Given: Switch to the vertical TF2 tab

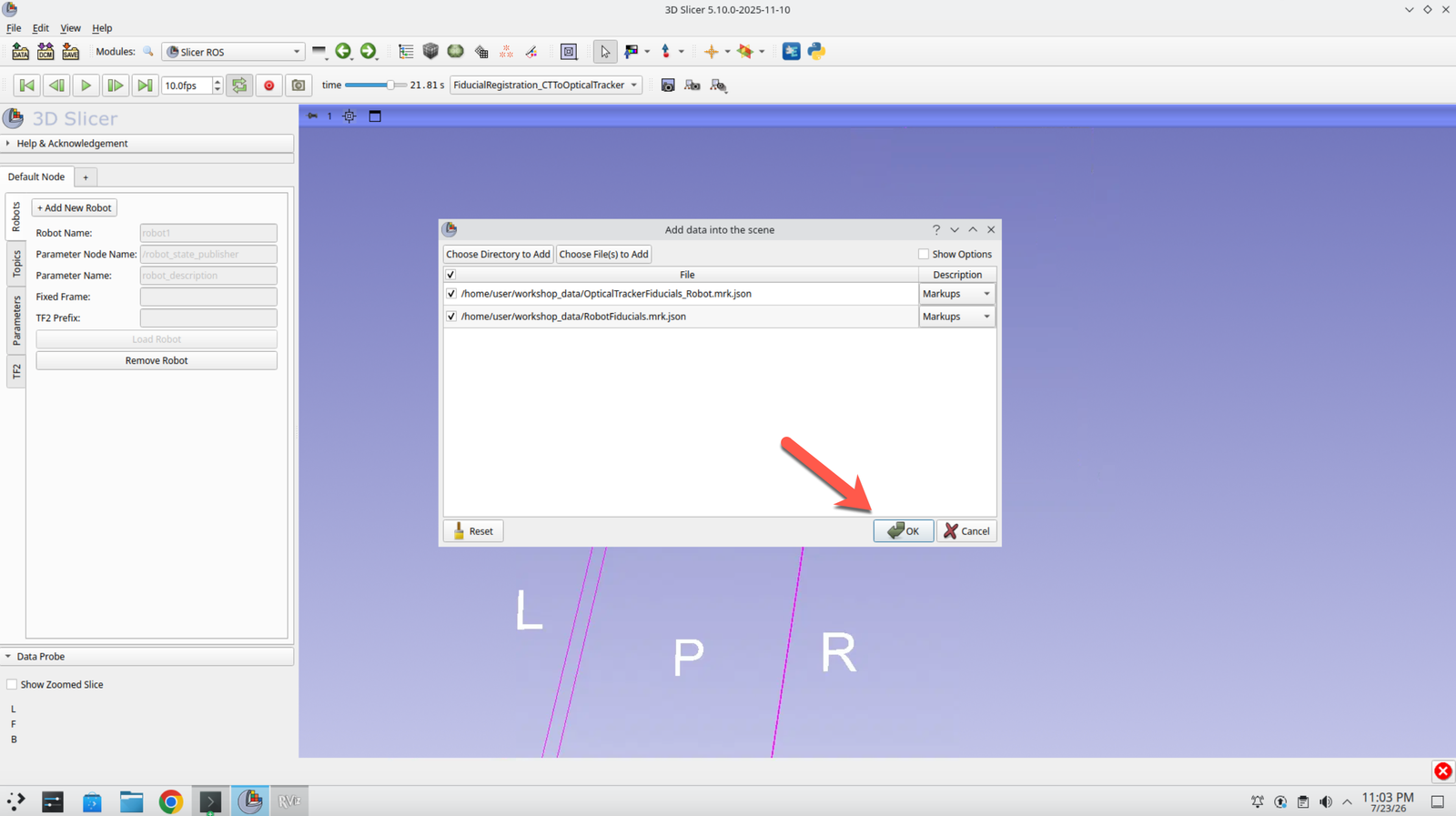Looking at the screenshot, I should click(16, 371).
